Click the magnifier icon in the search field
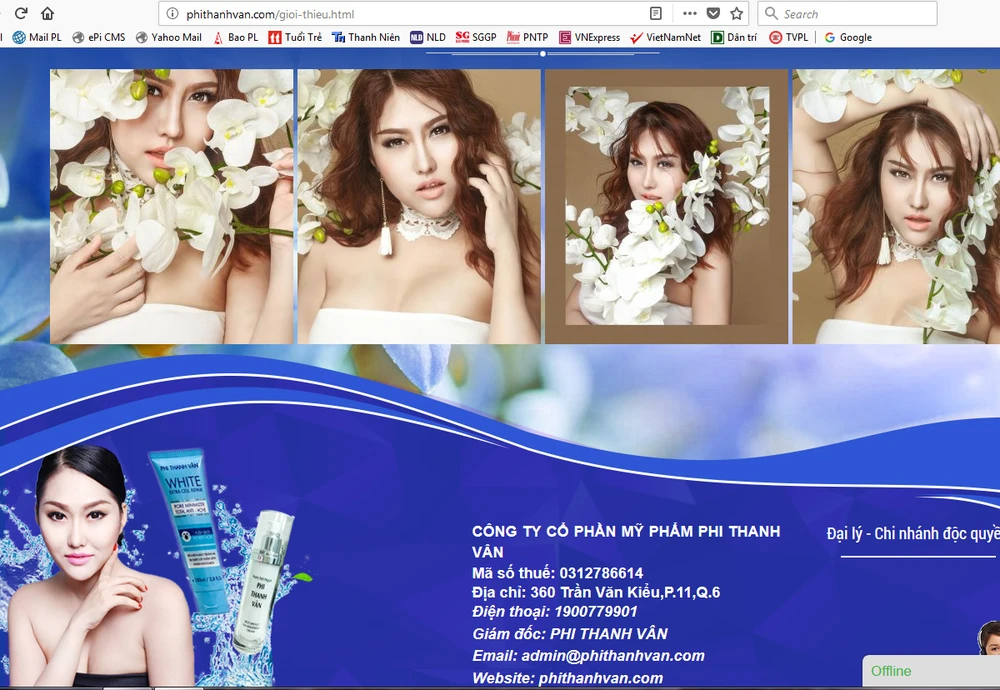The image size is (1000, 690). [769, 13]
